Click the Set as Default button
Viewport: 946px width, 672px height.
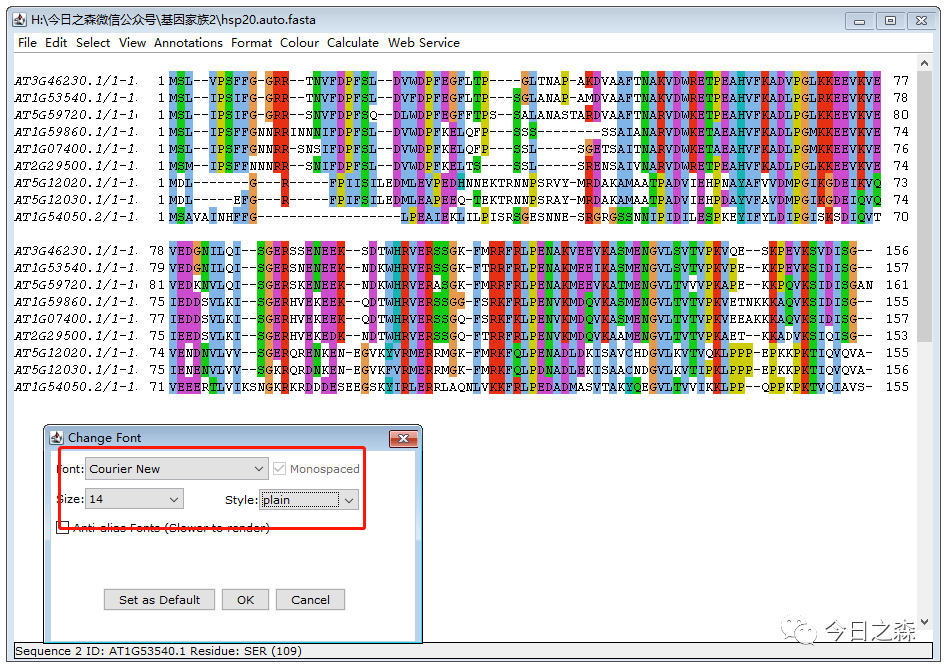pos(159,600)
